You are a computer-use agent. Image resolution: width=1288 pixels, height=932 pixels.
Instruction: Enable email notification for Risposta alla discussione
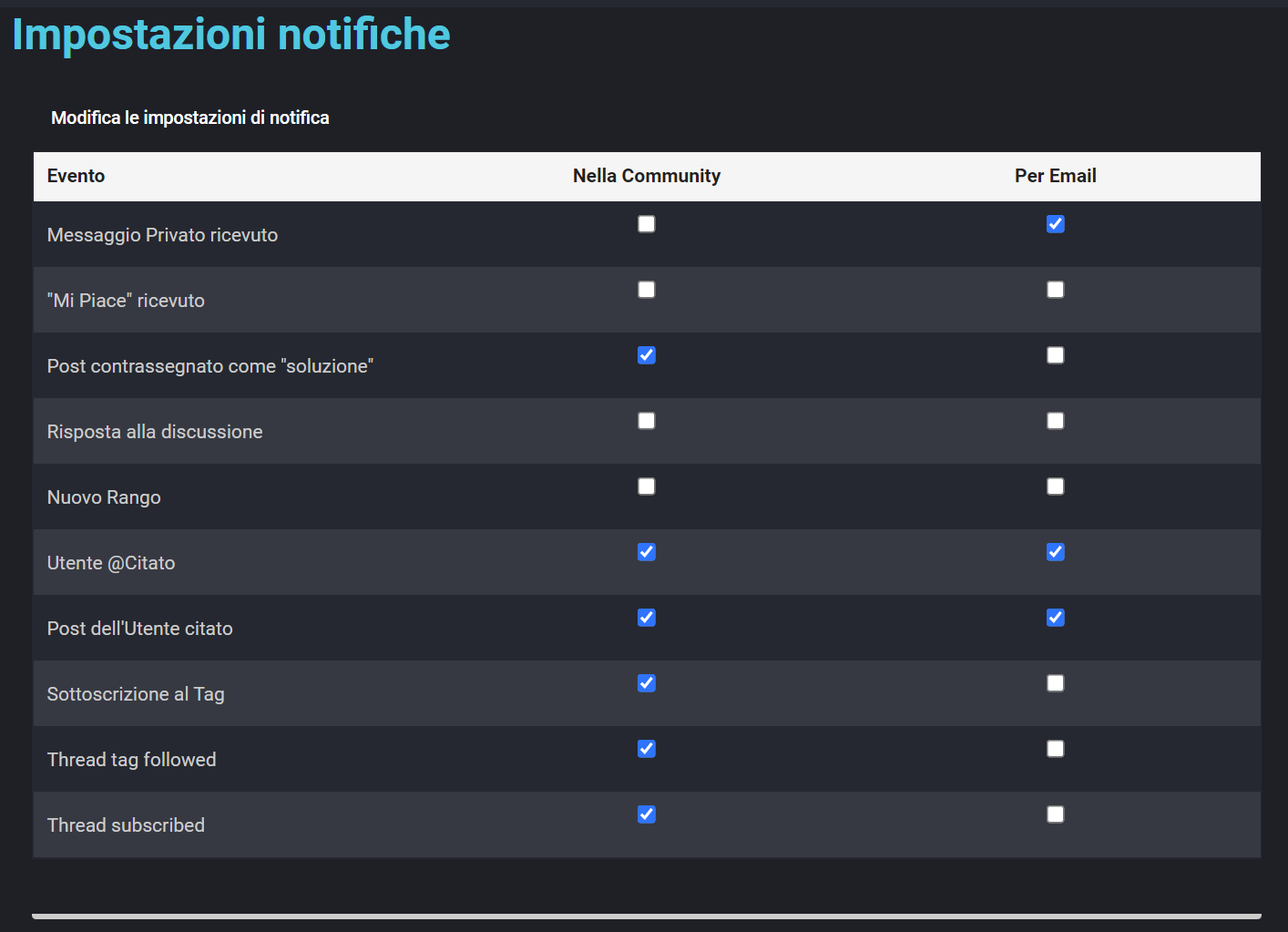[x=1055, y=421]
